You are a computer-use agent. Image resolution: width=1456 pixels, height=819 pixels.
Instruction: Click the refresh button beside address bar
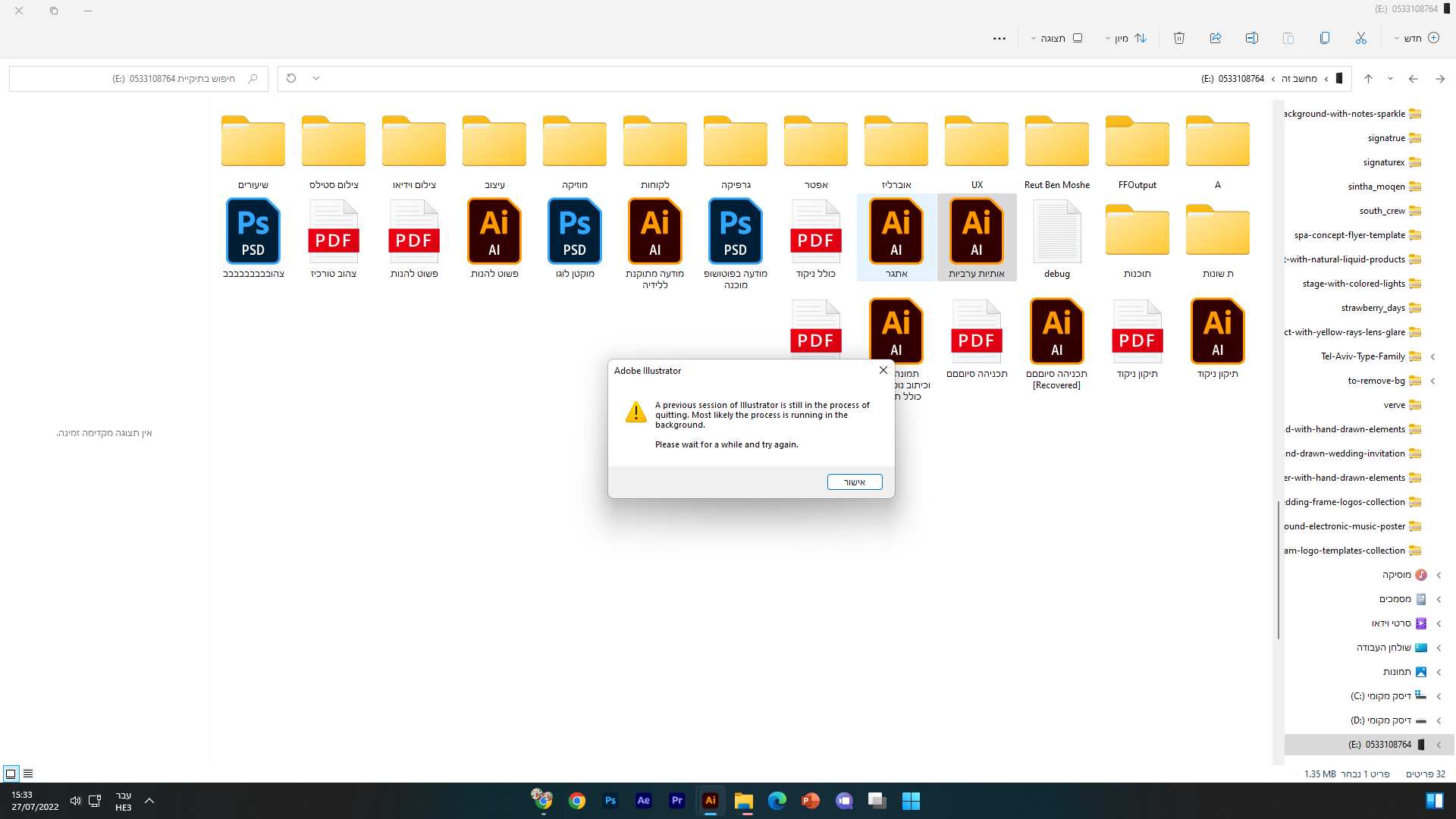(291, 78)
